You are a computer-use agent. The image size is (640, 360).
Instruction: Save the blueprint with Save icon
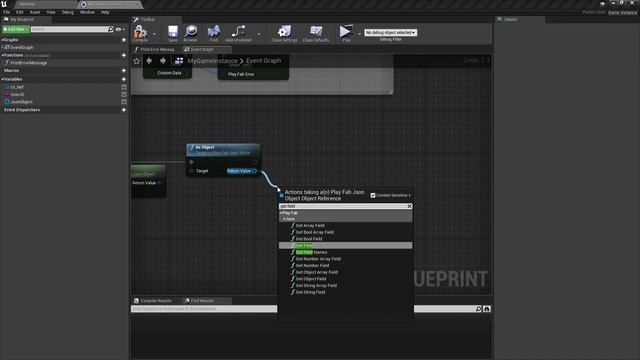[173, 33]
